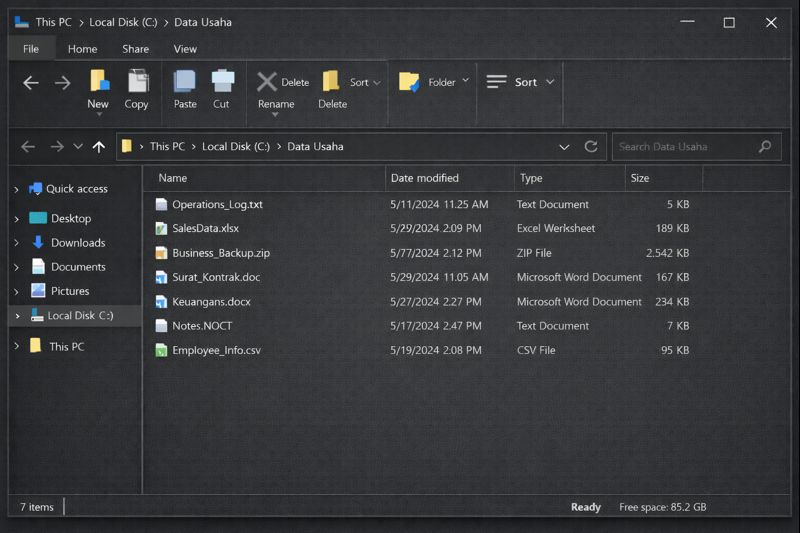
Task: Switch to the Share ribbon tab
Action: point(135,49)
